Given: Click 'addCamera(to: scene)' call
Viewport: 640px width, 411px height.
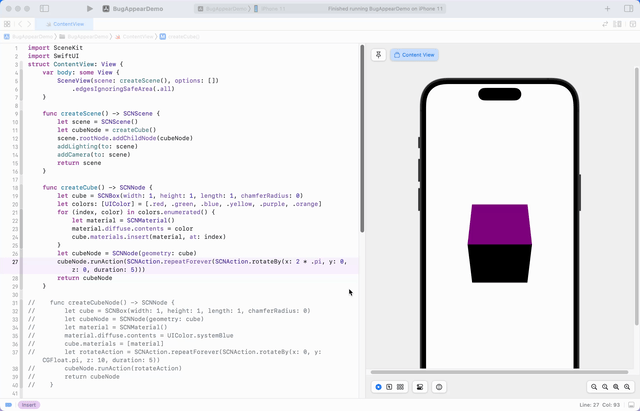Looking at the screenshot, I should 94,155.
